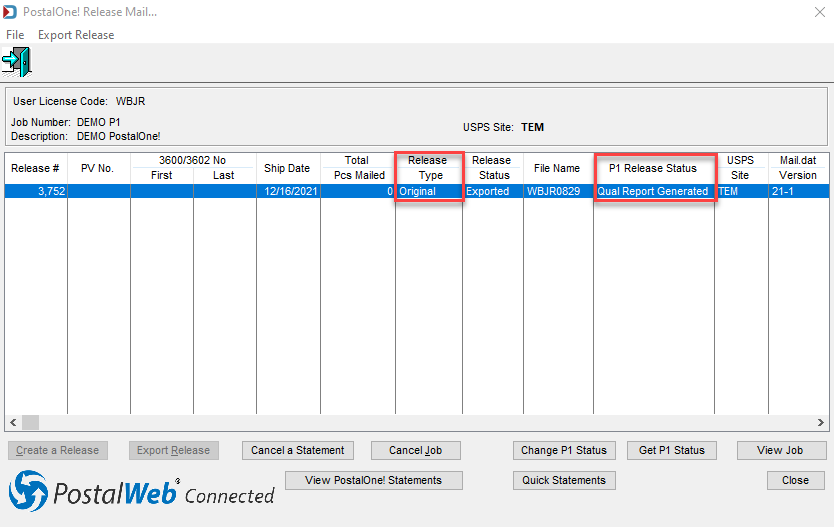Click the PostalWeb Connected logo
This screenshot has width=834, height=527.
pos(141,491)
